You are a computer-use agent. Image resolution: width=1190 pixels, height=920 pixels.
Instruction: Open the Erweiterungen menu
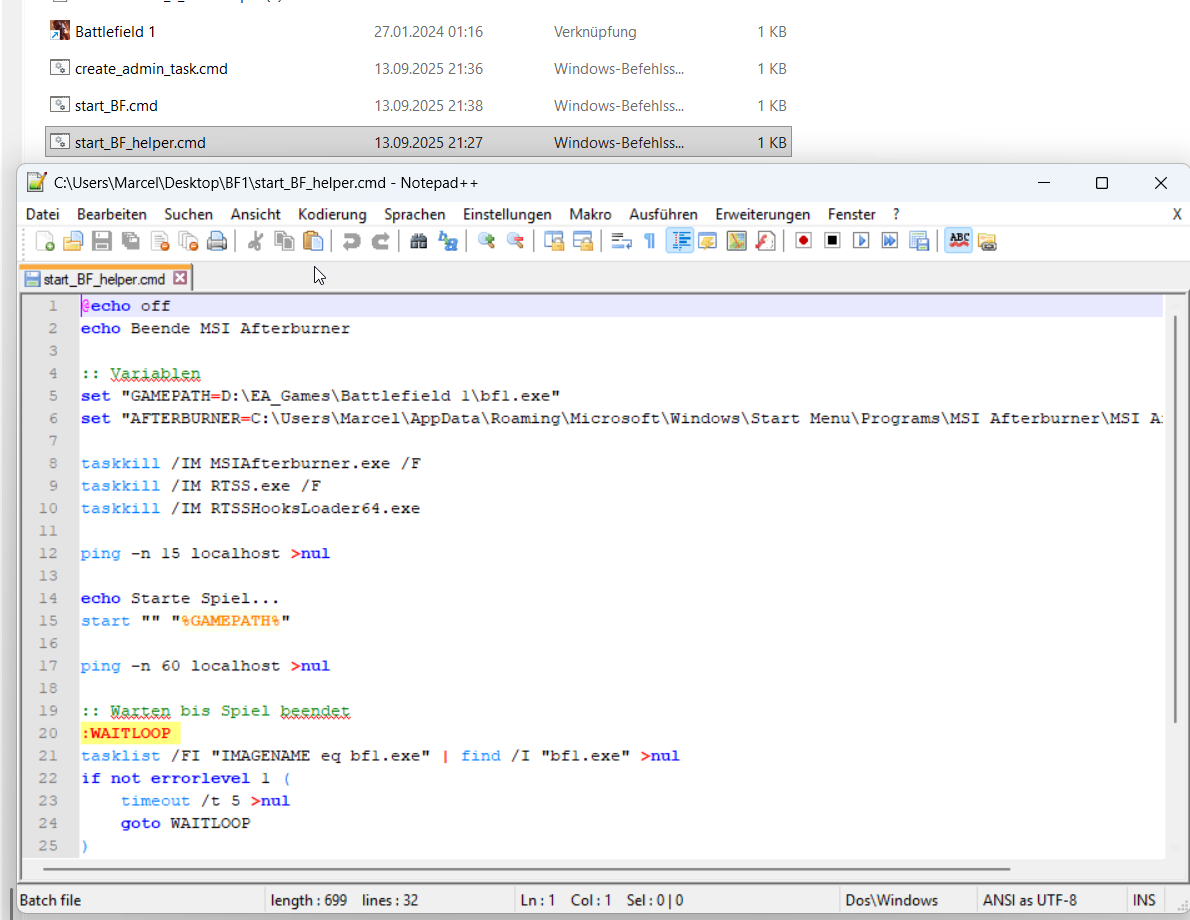(763, 214)
